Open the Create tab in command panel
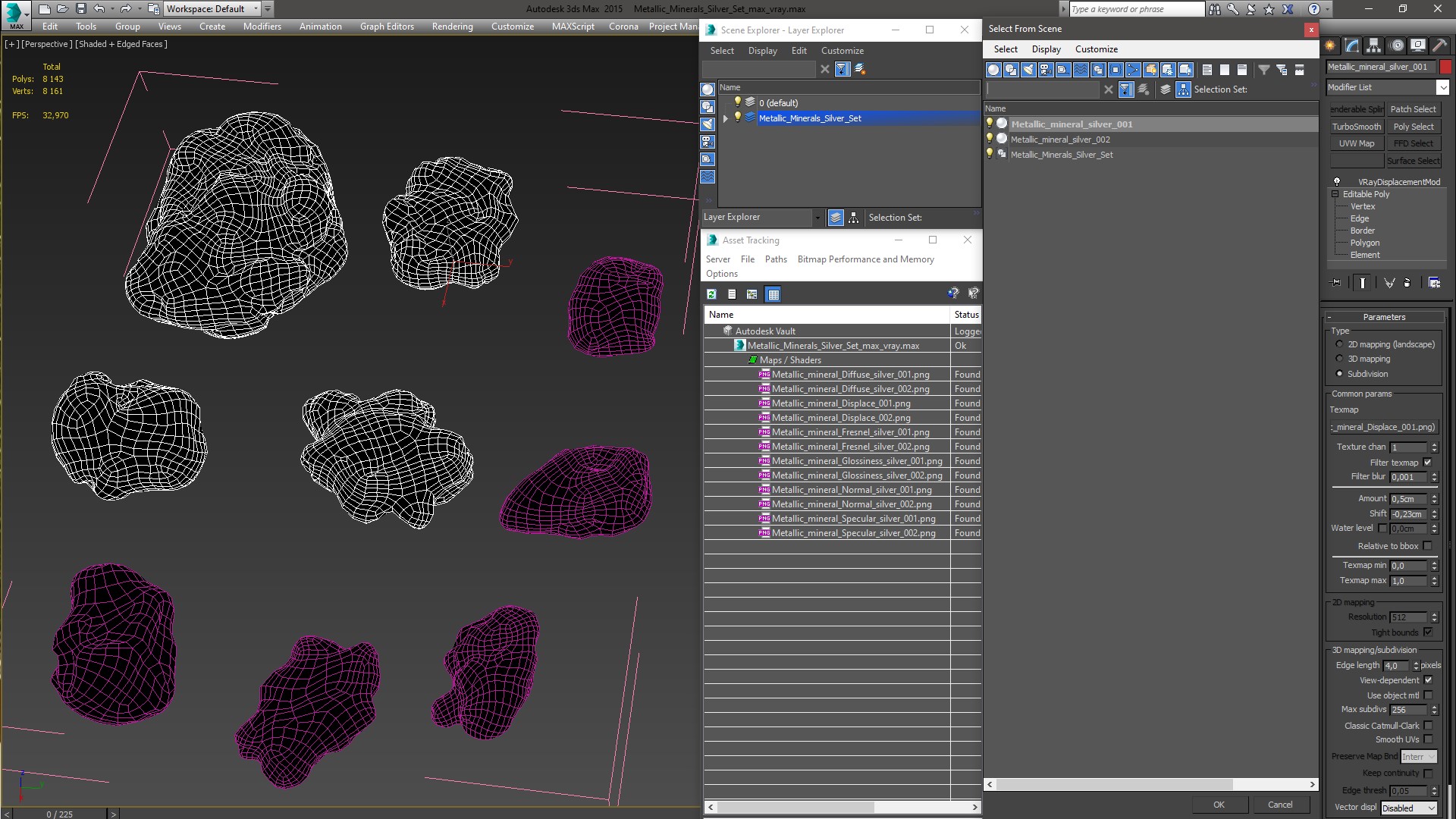1456x819 pixels. pos(1330,45)
